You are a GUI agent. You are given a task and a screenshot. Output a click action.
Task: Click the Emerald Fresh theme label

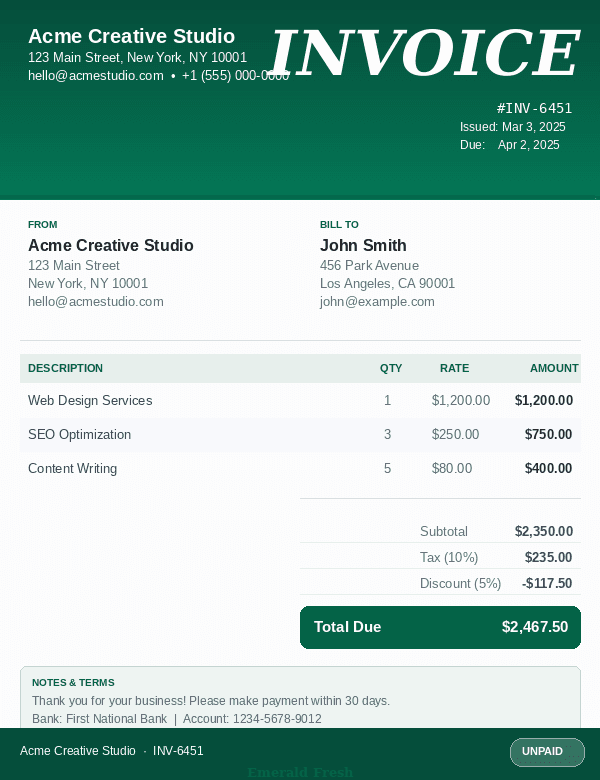[x=300, y=773]
